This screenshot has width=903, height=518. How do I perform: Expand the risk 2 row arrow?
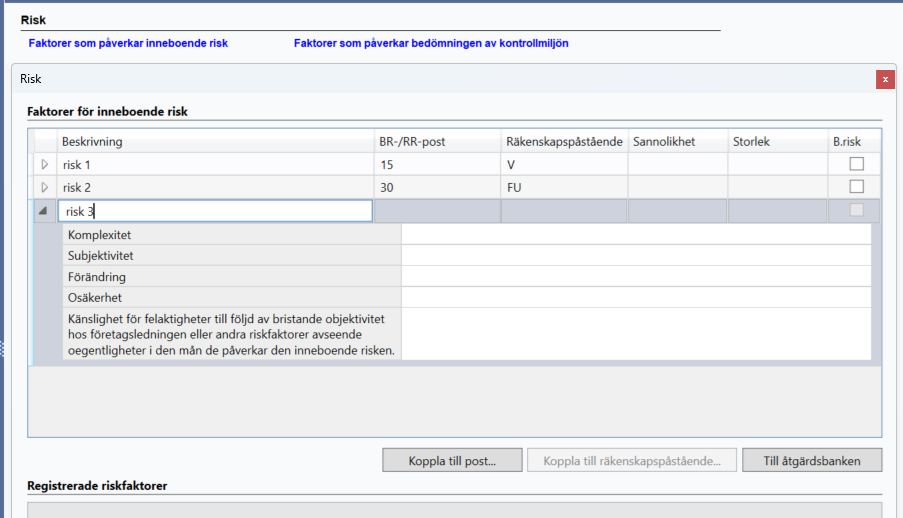[44, 187]
